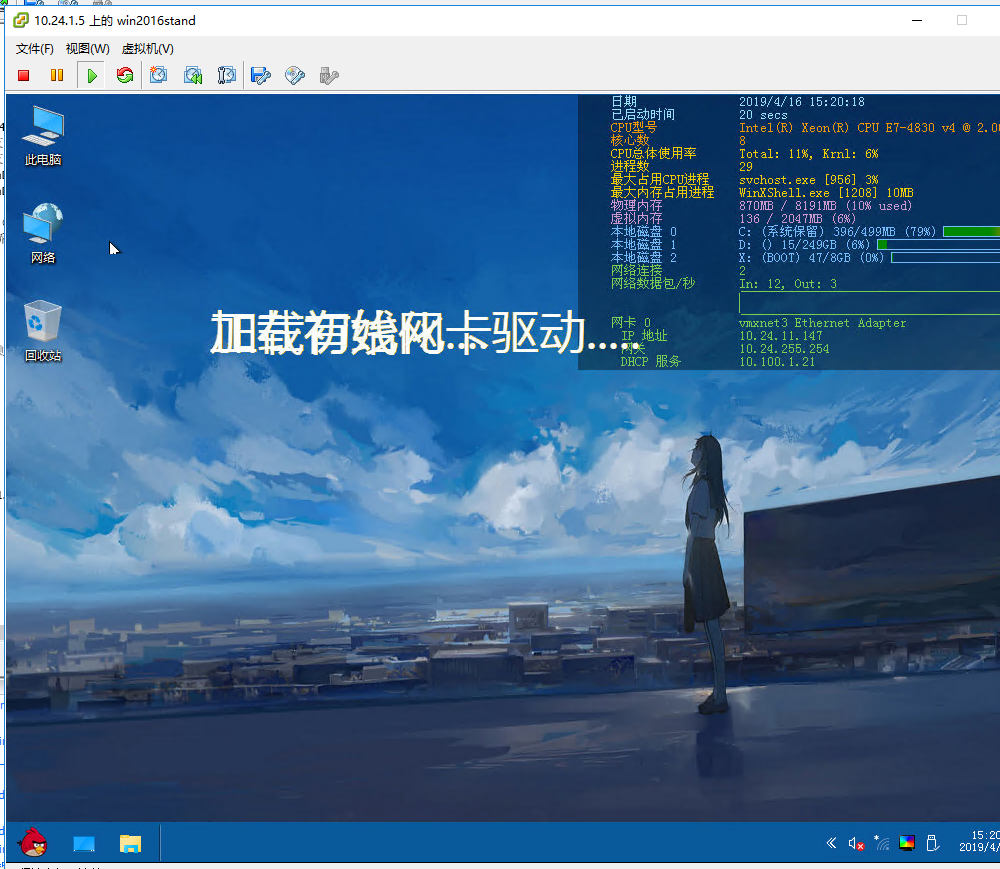Click the network packets graph box

click(869, 303)
